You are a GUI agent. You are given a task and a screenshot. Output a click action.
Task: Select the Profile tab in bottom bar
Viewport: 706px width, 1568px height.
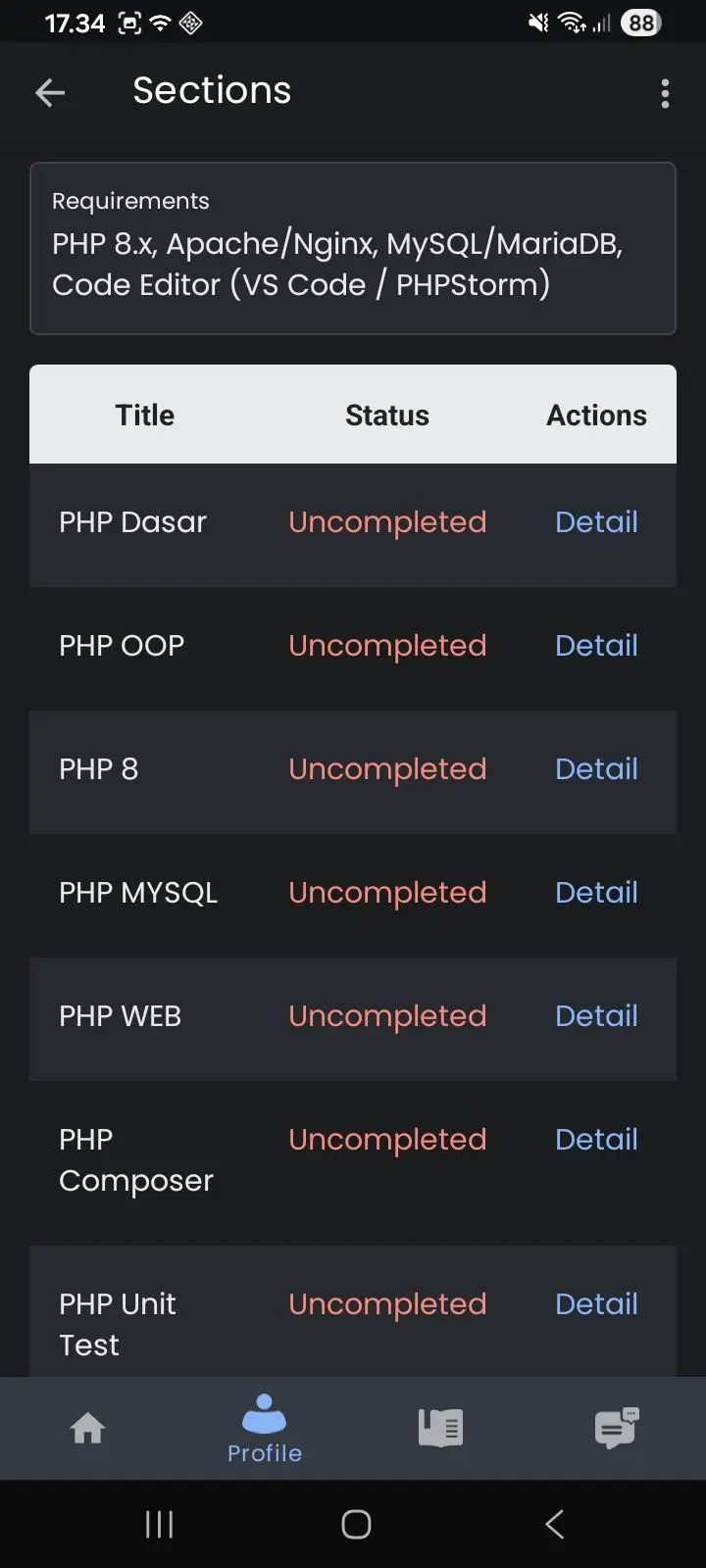click(x=265, y=1429)
